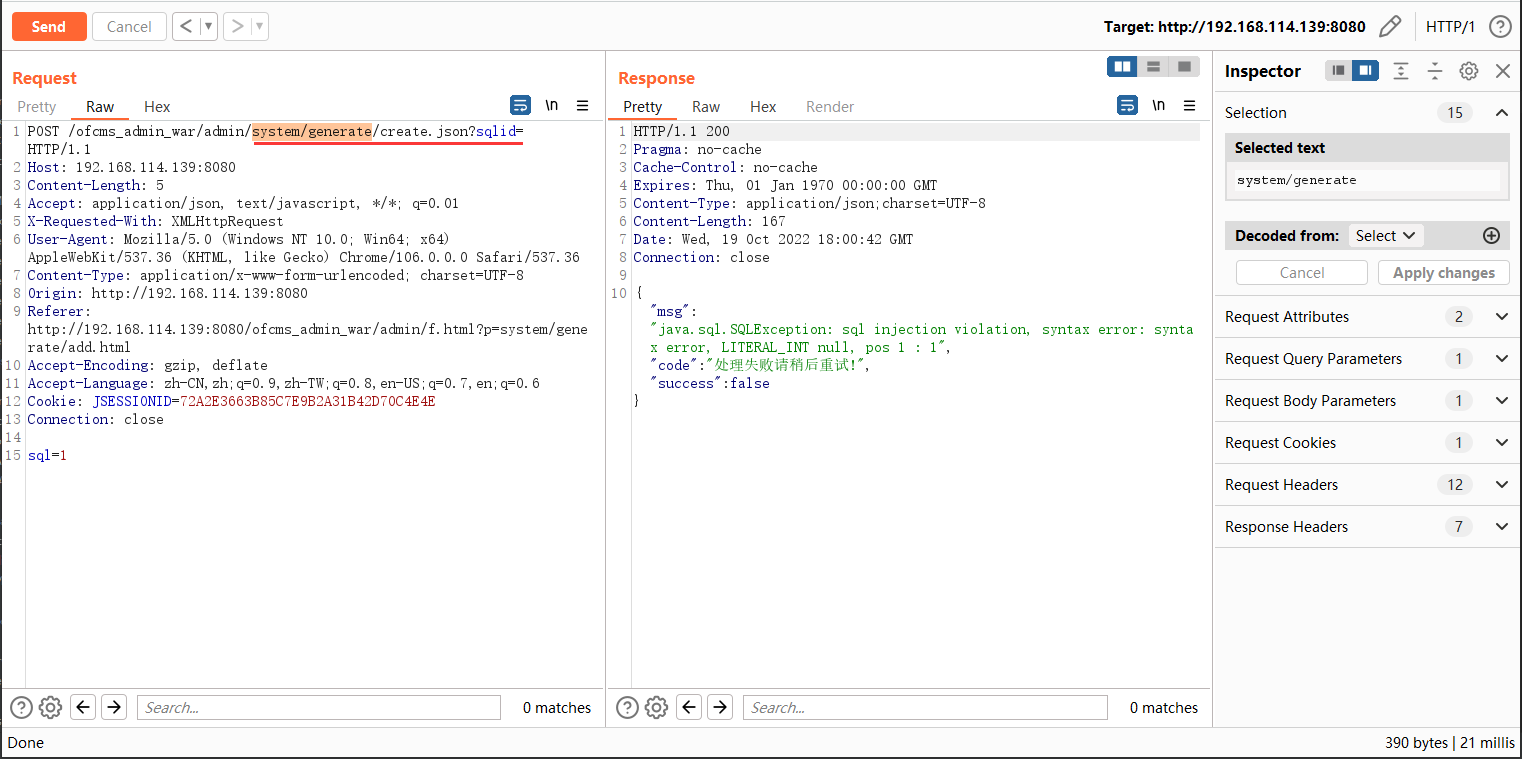
Task: Select the Response Render tab
Action: pyautogui.click(x=830, y=107)
